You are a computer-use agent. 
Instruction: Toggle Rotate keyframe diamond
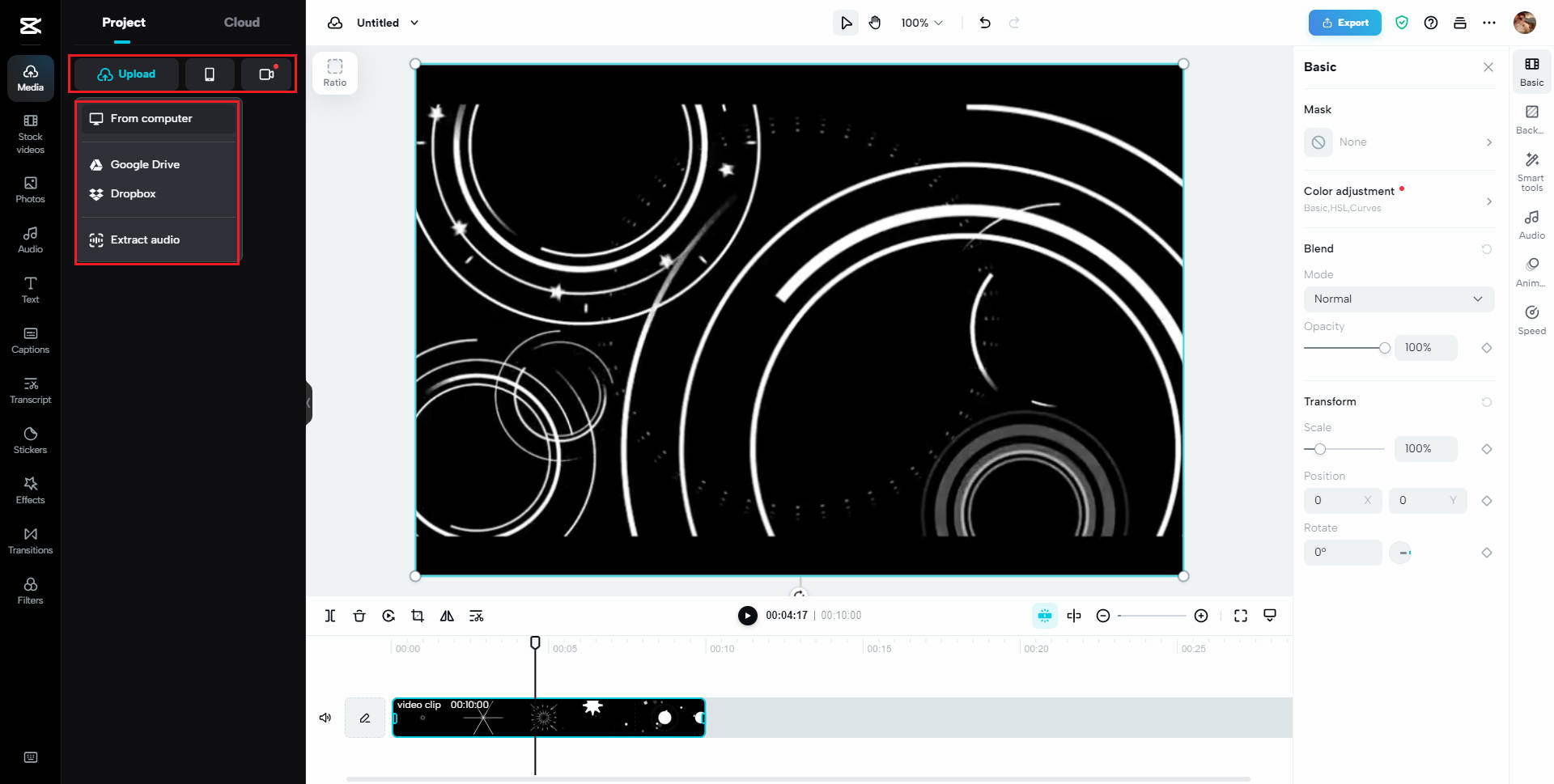point(1487,553)
